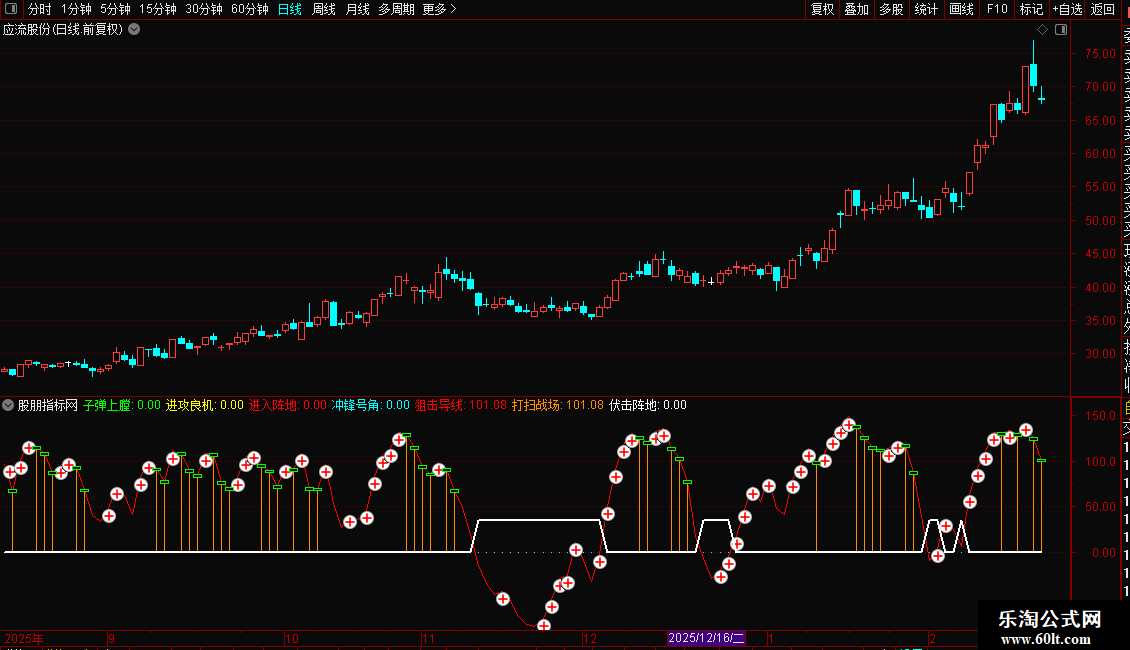Select the 60分钟 period

pyautogui.click(x=250, y=9)
